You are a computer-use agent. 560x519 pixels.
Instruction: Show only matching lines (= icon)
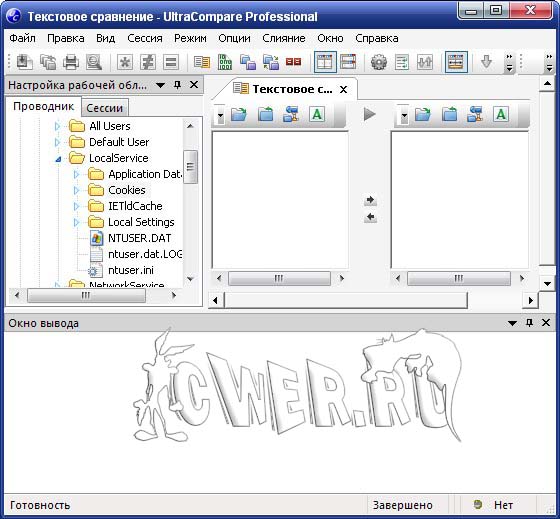coord(171,62)
